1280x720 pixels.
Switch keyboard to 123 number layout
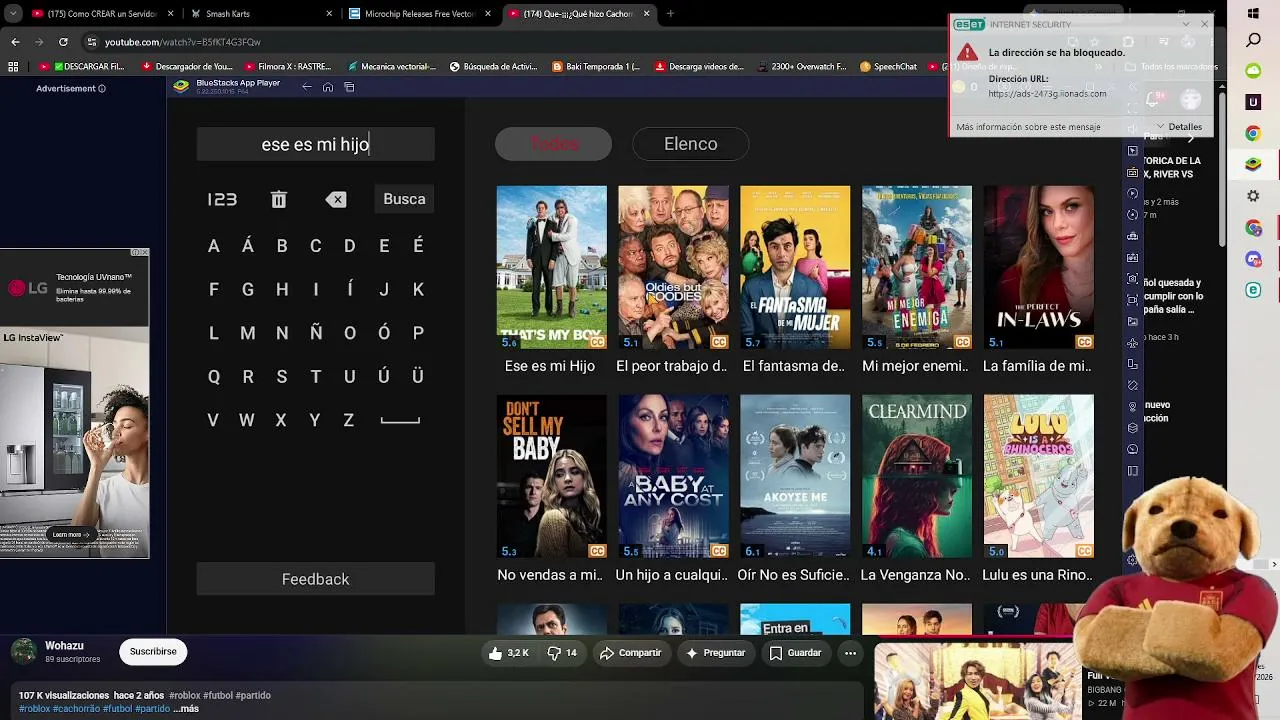(222, 200)
